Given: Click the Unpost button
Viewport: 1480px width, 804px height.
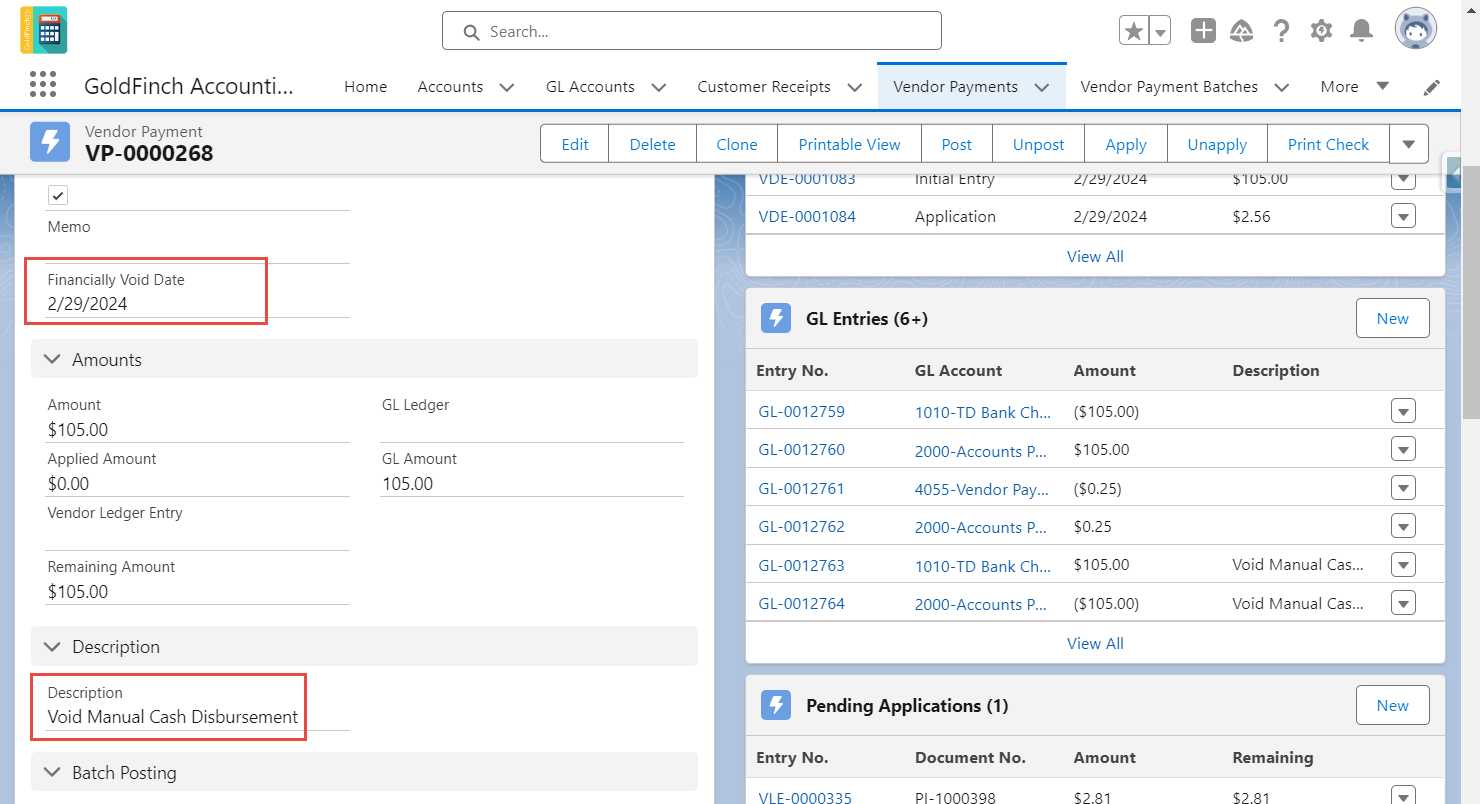Looking at the screenshot, I should coord(1039,144).
